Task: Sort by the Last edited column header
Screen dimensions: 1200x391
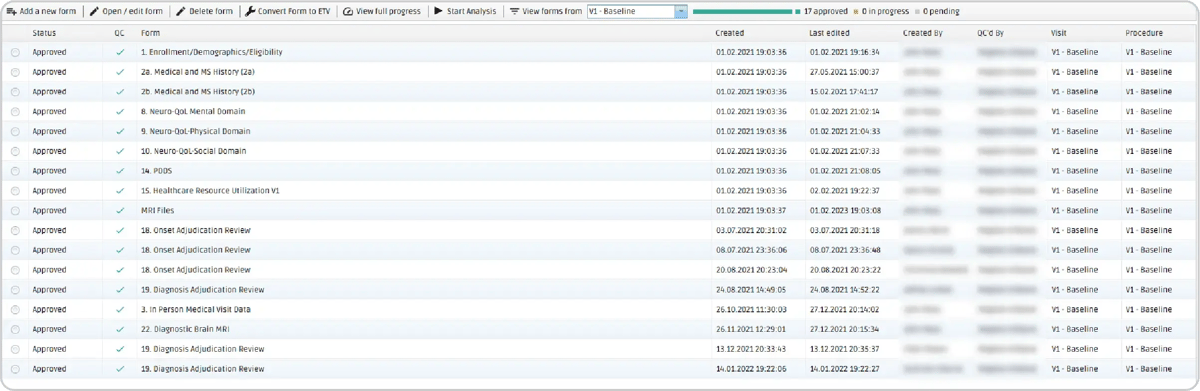Action: coord(829,33)
